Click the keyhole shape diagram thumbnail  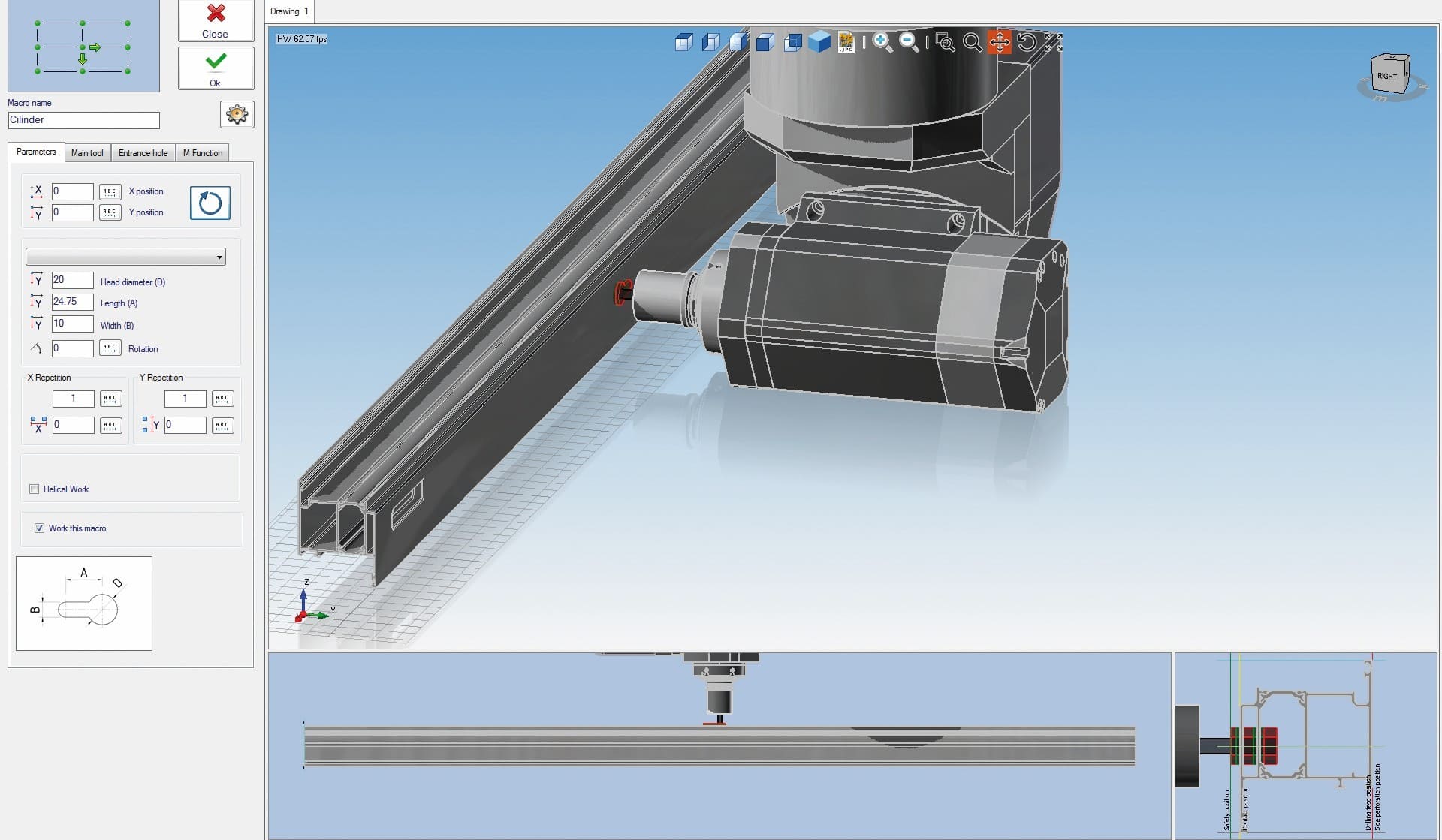[84, 604]
